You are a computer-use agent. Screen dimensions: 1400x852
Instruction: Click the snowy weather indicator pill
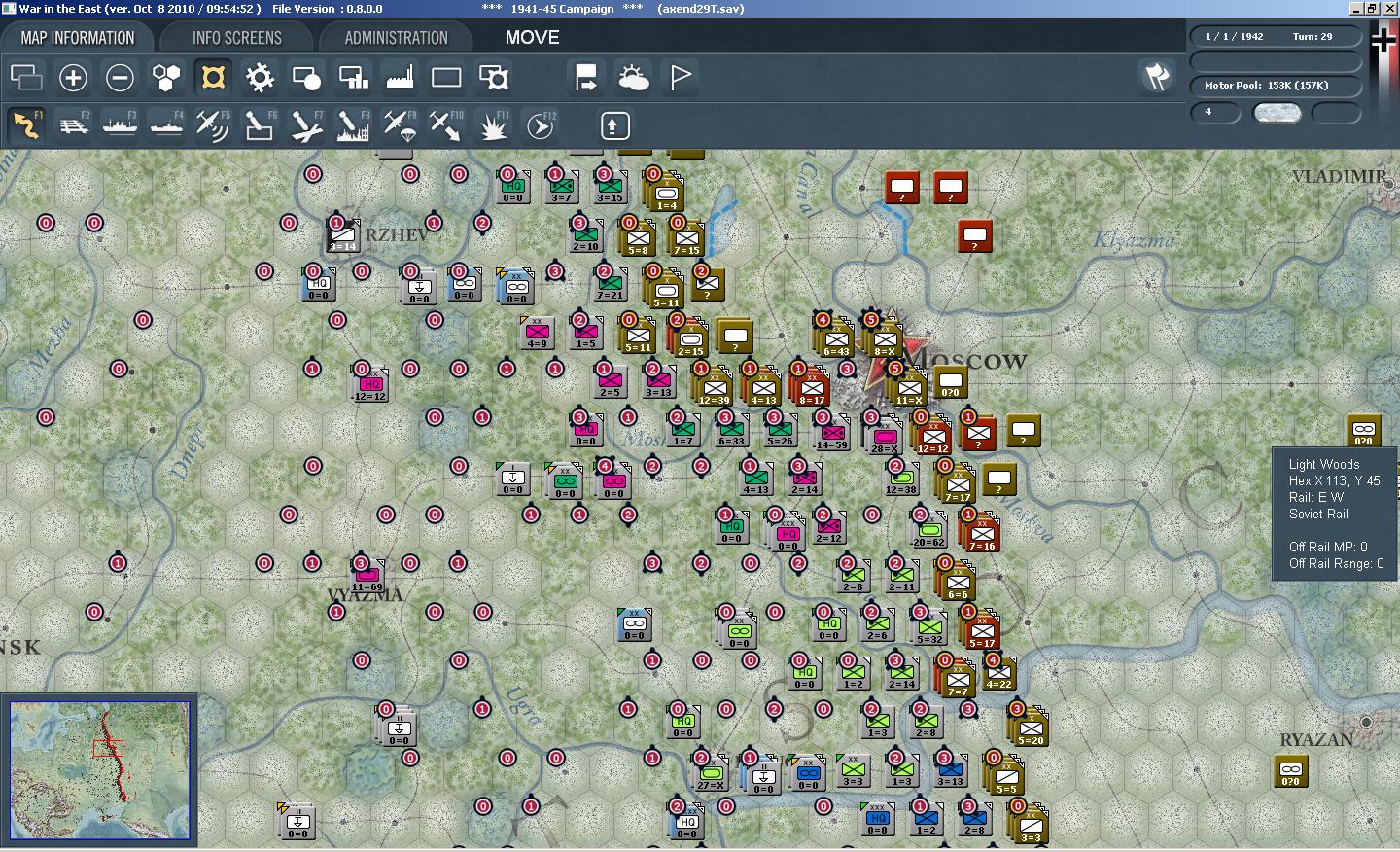click(1277, 112)
